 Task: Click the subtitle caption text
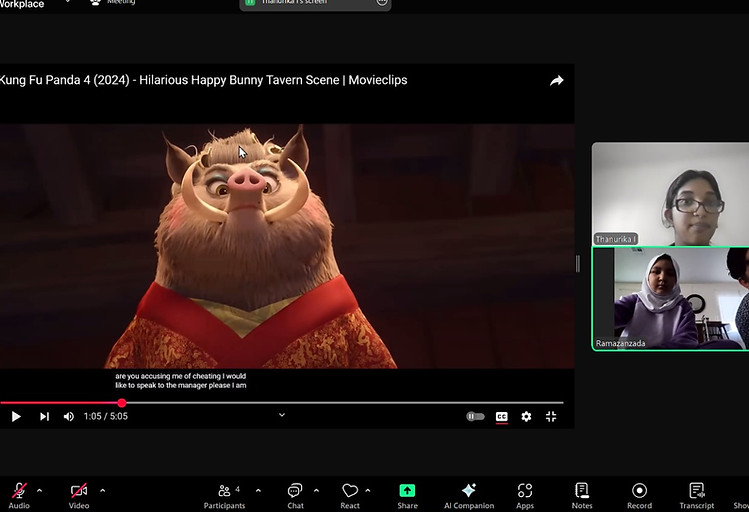pyautogui.click(x=181, y=381)
